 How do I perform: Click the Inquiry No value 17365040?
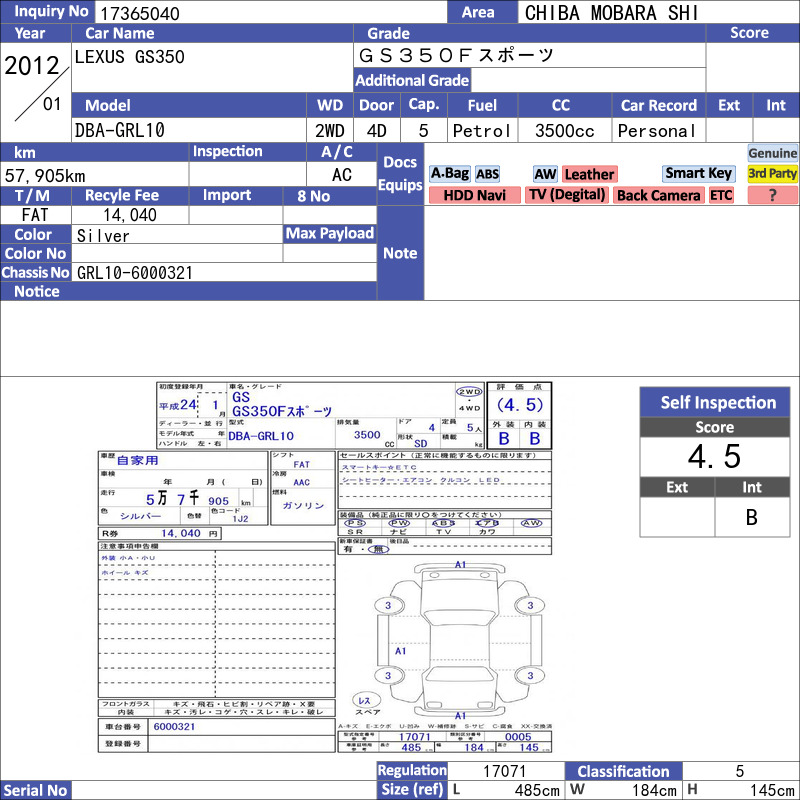[140, 13]
